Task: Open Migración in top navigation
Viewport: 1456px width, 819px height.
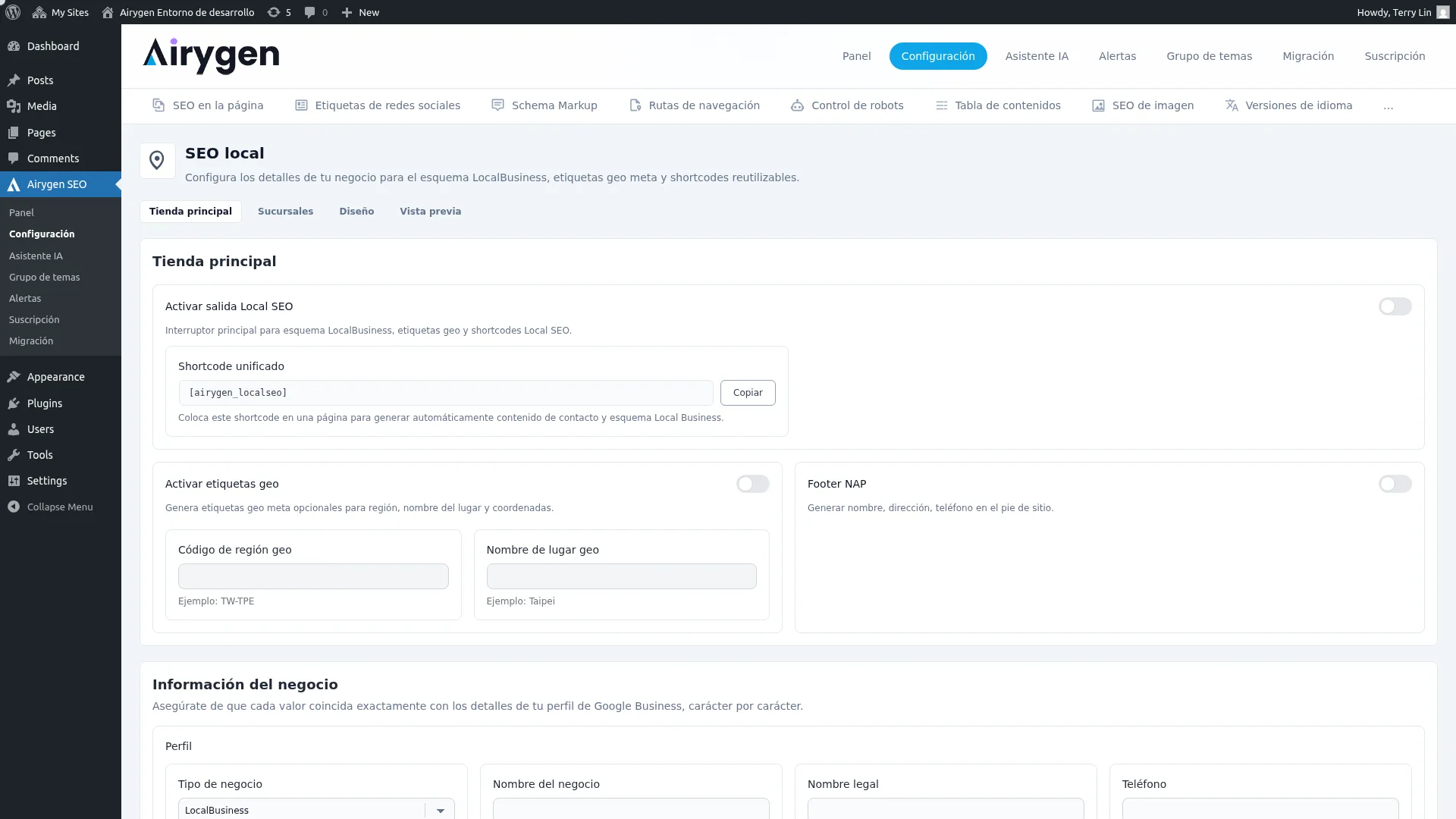Action: pos(1307,56)
